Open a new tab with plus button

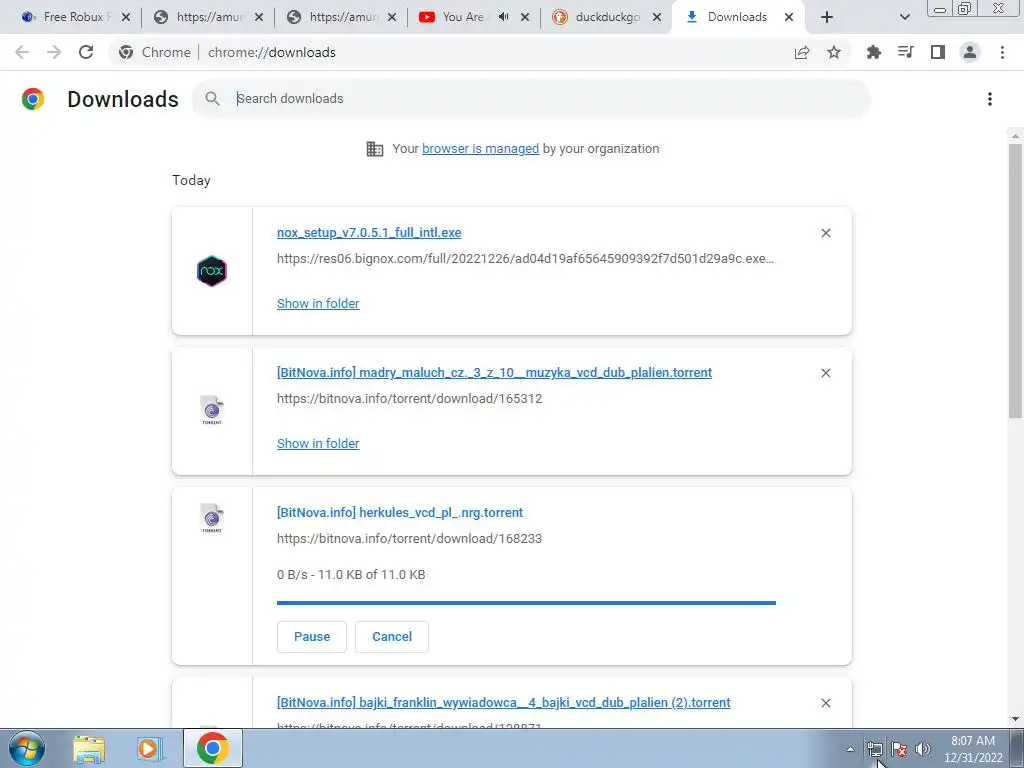click(x=827, y=17)
